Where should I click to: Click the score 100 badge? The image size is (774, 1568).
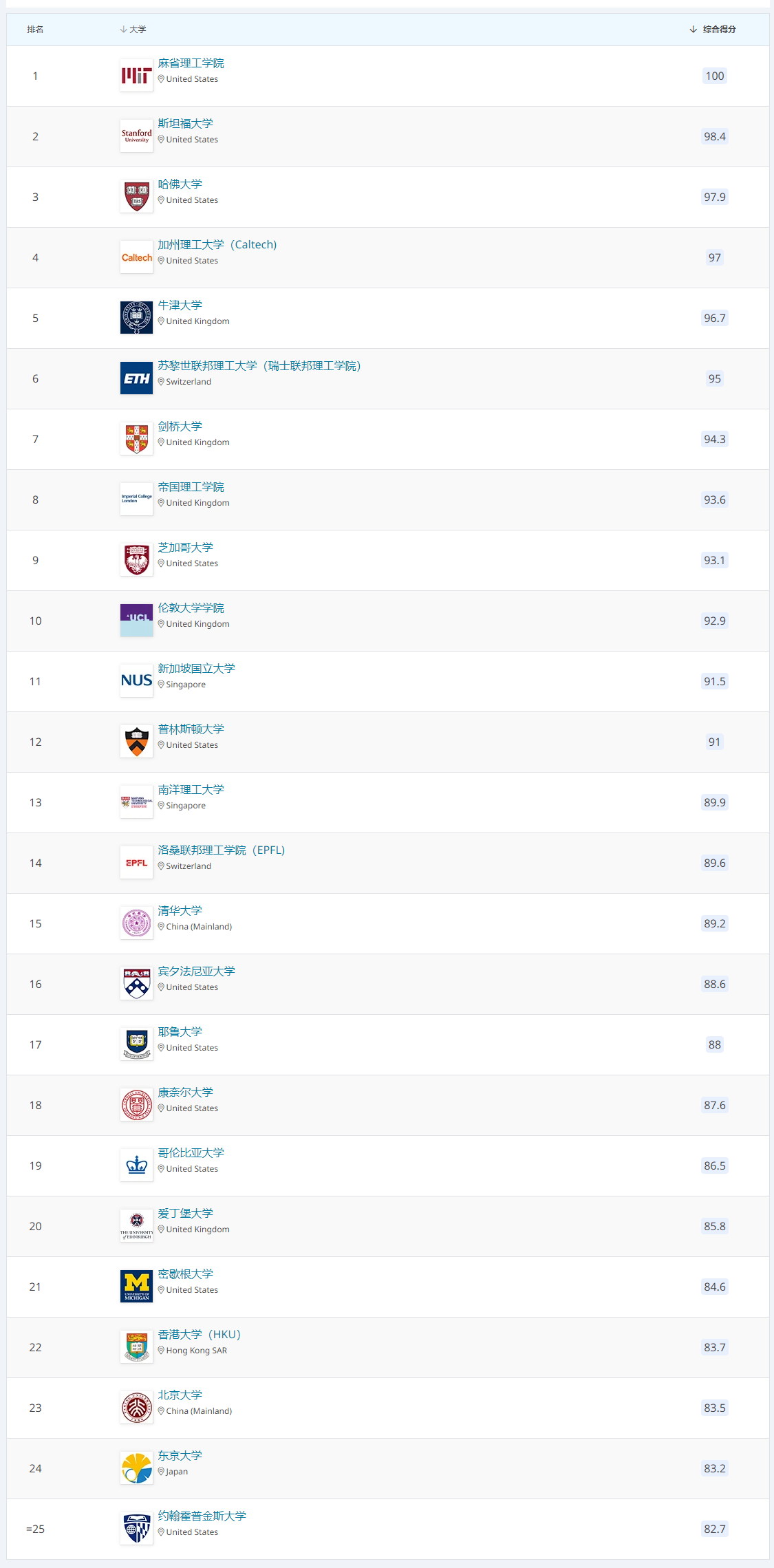tap(715, 76)
